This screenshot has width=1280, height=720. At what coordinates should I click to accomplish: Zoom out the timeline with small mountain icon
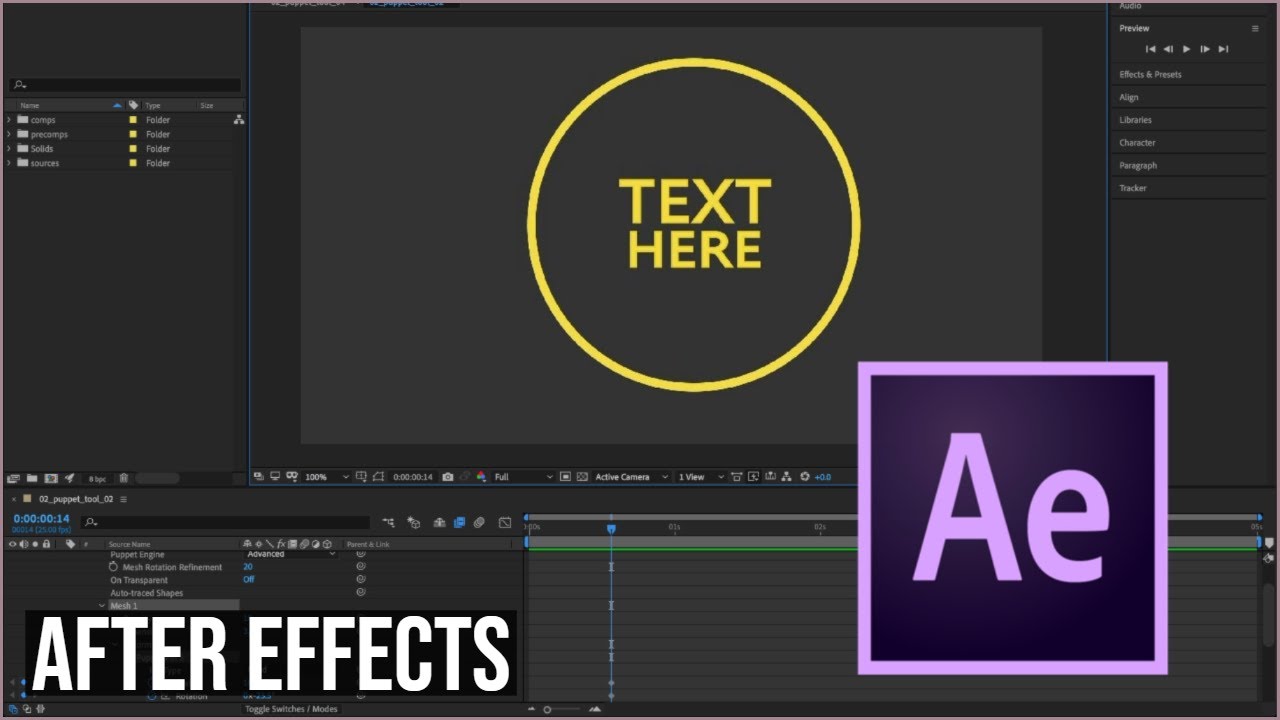532,709
